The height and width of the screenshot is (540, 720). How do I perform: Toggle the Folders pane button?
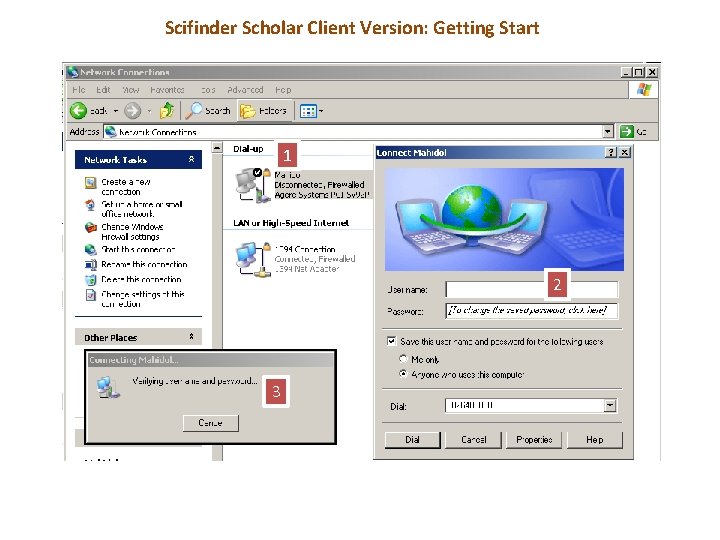(265, 111)
